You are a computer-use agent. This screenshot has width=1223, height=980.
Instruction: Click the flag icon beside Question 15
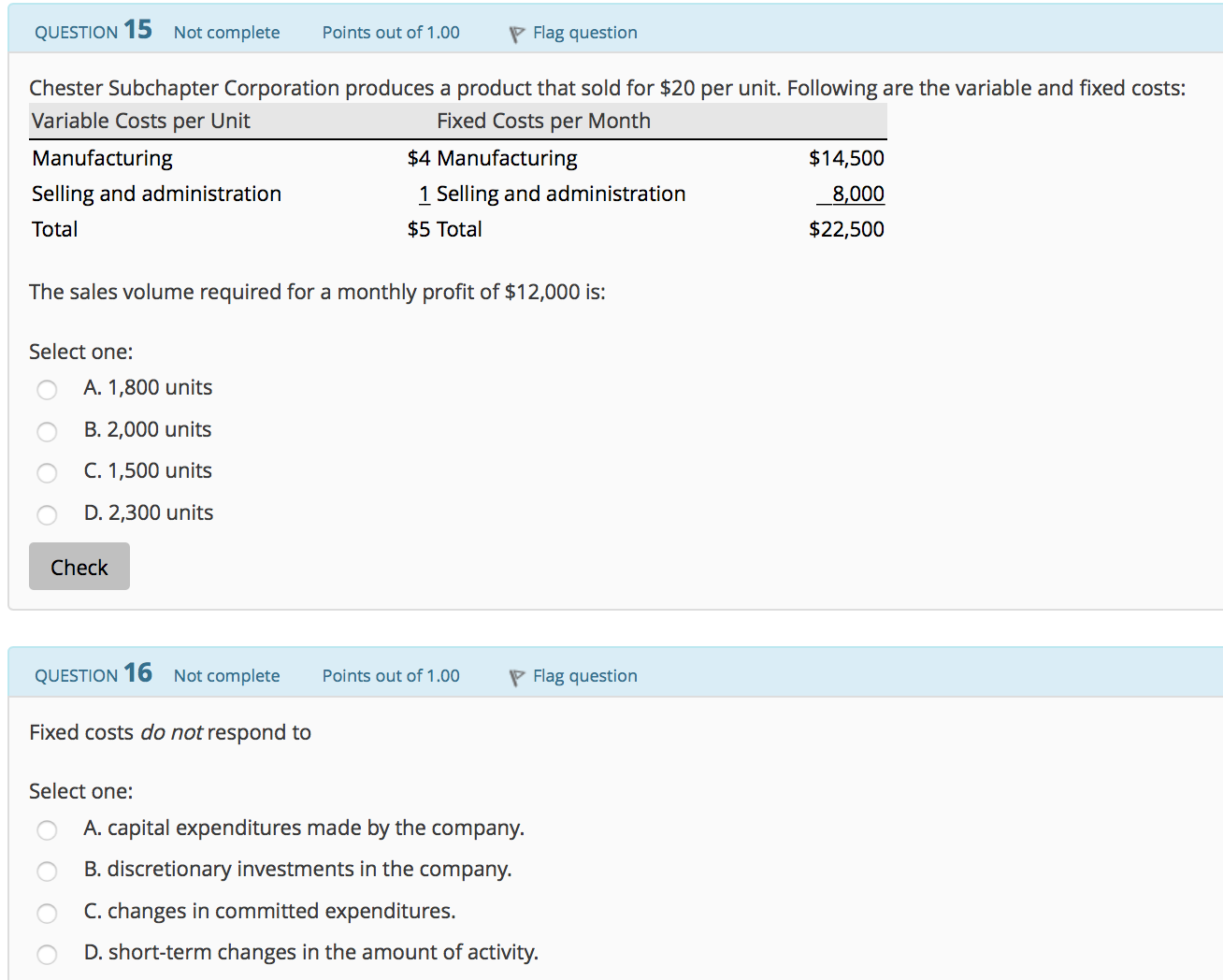(515, 32)
